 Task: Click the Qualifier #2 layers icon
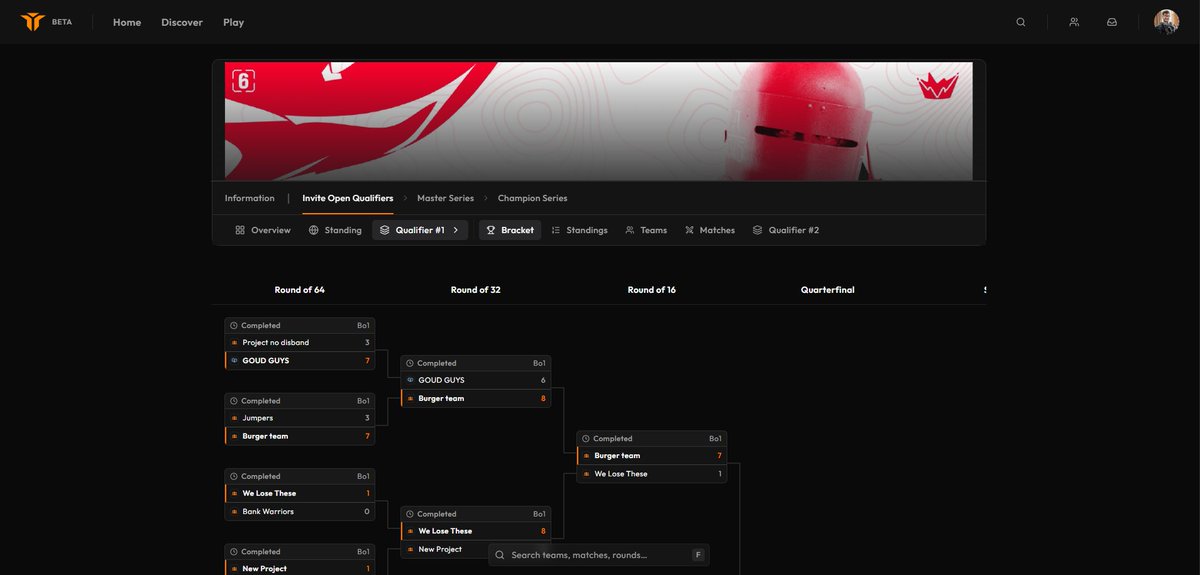[758, 230]
